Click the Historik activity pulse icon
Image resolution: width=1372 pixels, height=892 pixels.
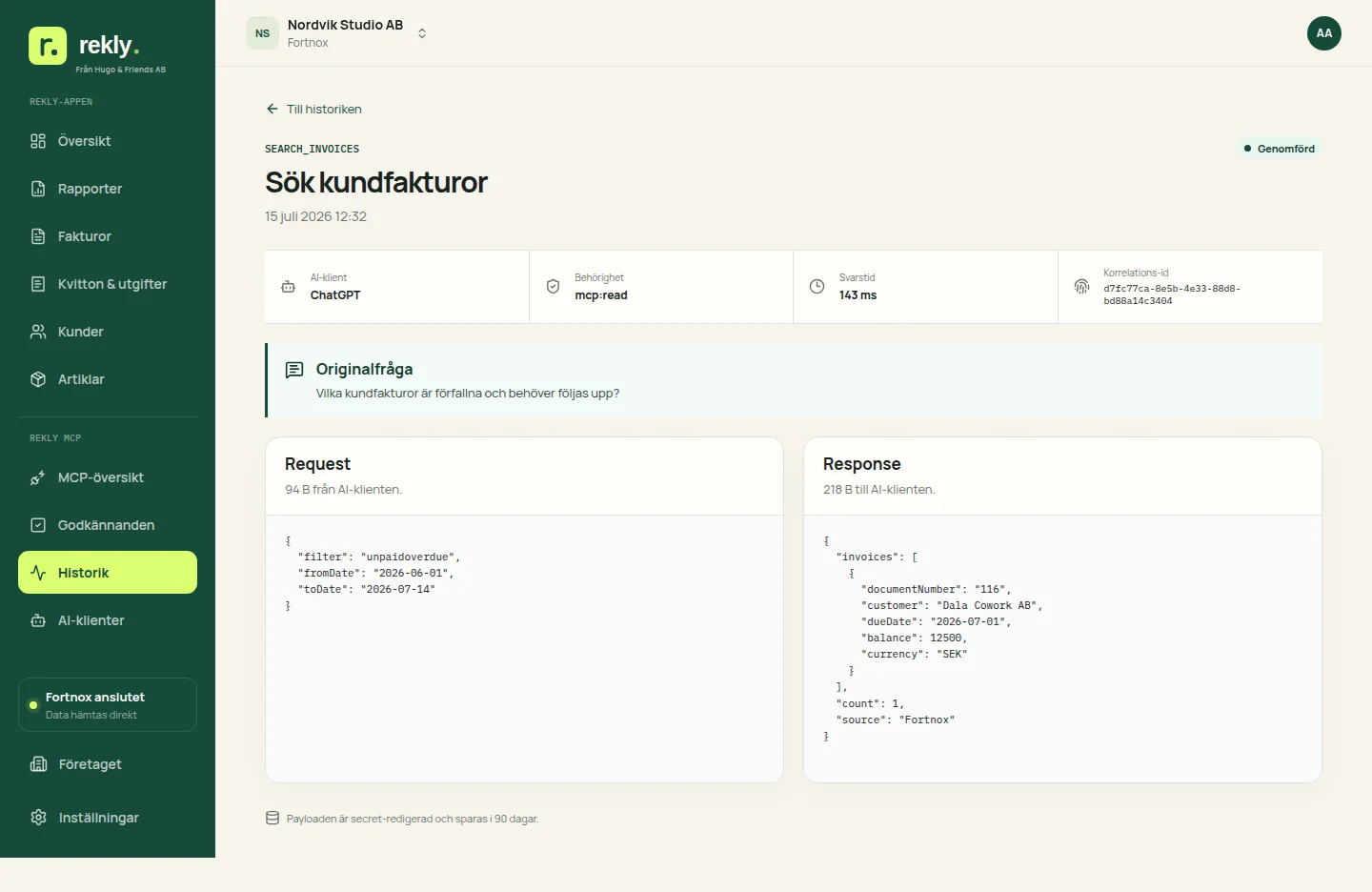click(x=38, y=573)
